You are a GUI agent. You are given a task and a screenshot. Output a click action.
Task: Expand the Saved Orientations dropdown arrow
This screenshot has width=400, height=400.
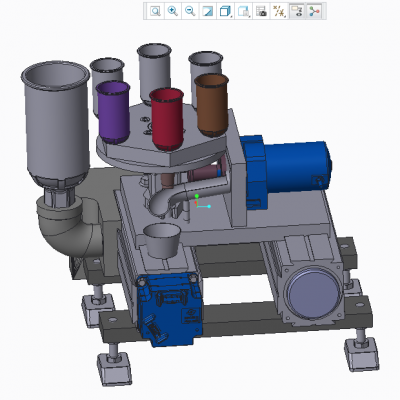click(x=249, y=16)
